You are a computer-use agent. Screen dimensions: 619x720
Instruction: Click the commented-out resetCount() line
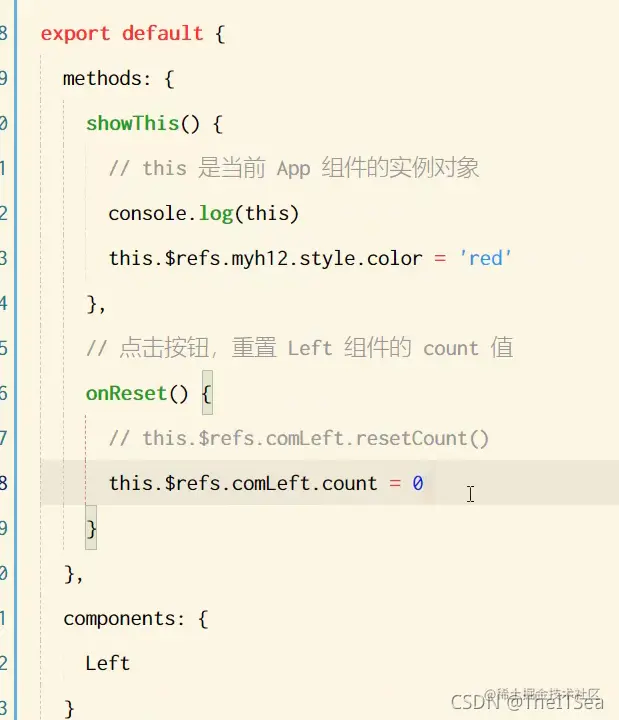(299, 439)
